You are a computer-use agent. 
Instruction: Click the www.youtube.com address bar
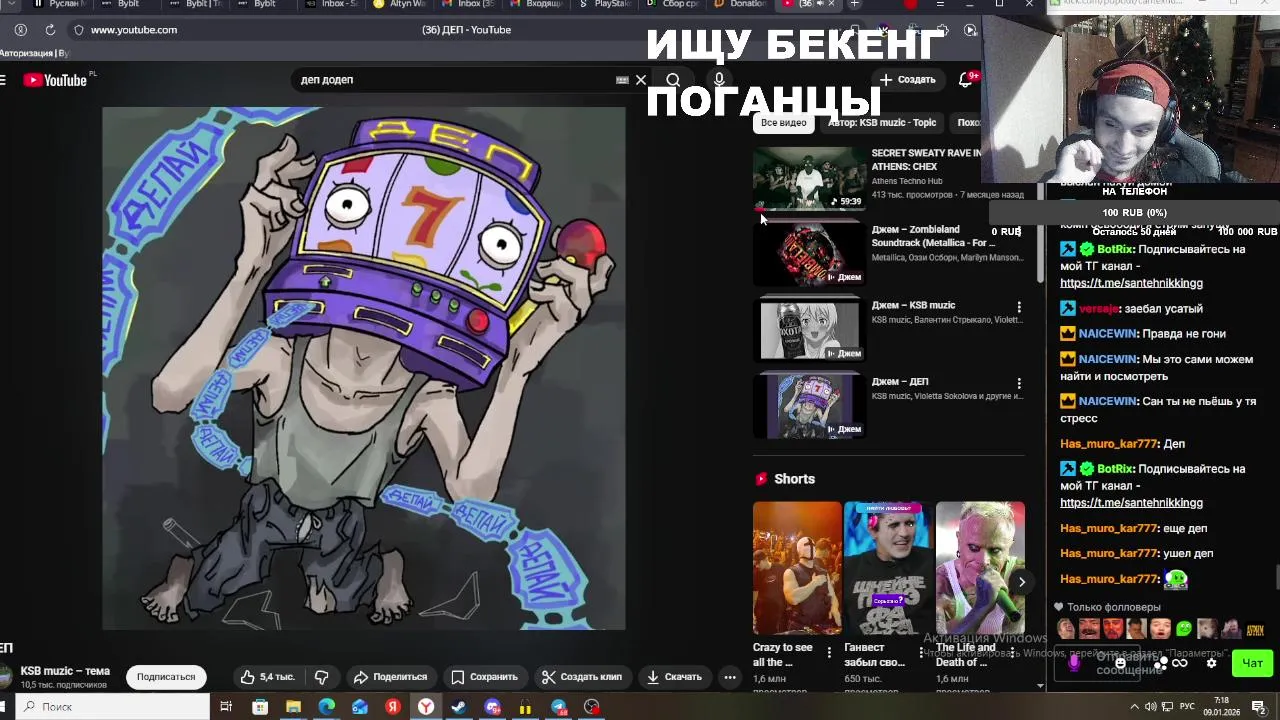[x=134, y=30]
